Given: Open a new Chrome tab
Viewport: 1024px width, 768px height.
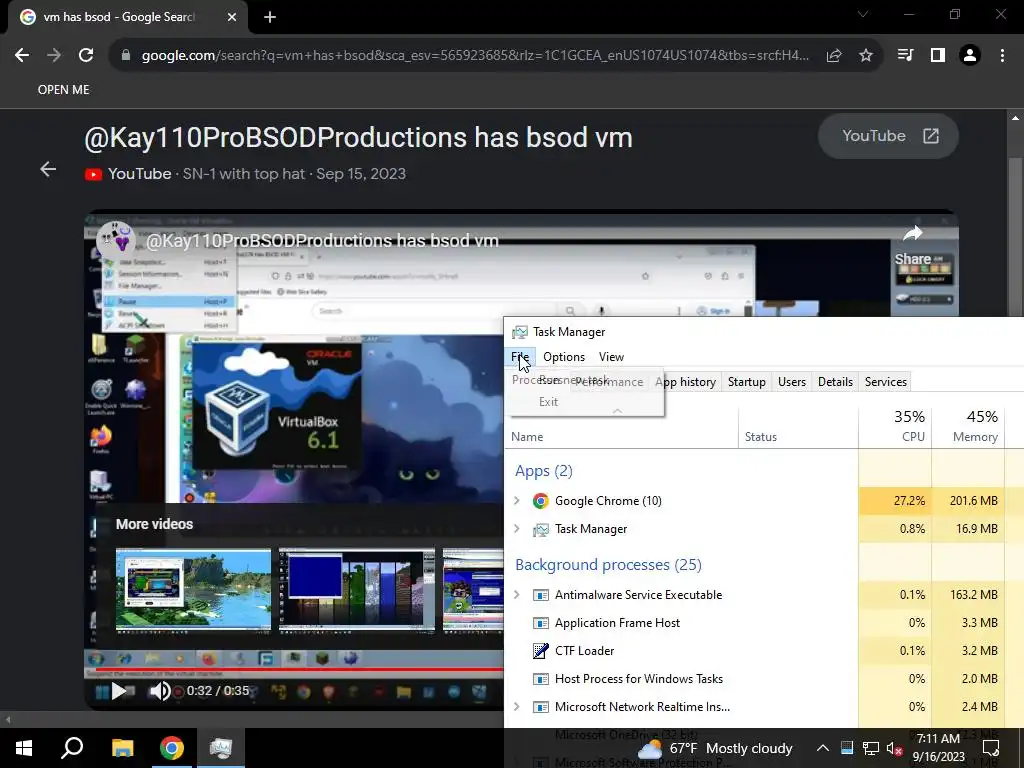Looking at the screenshot, I should (x=270, y=17).
